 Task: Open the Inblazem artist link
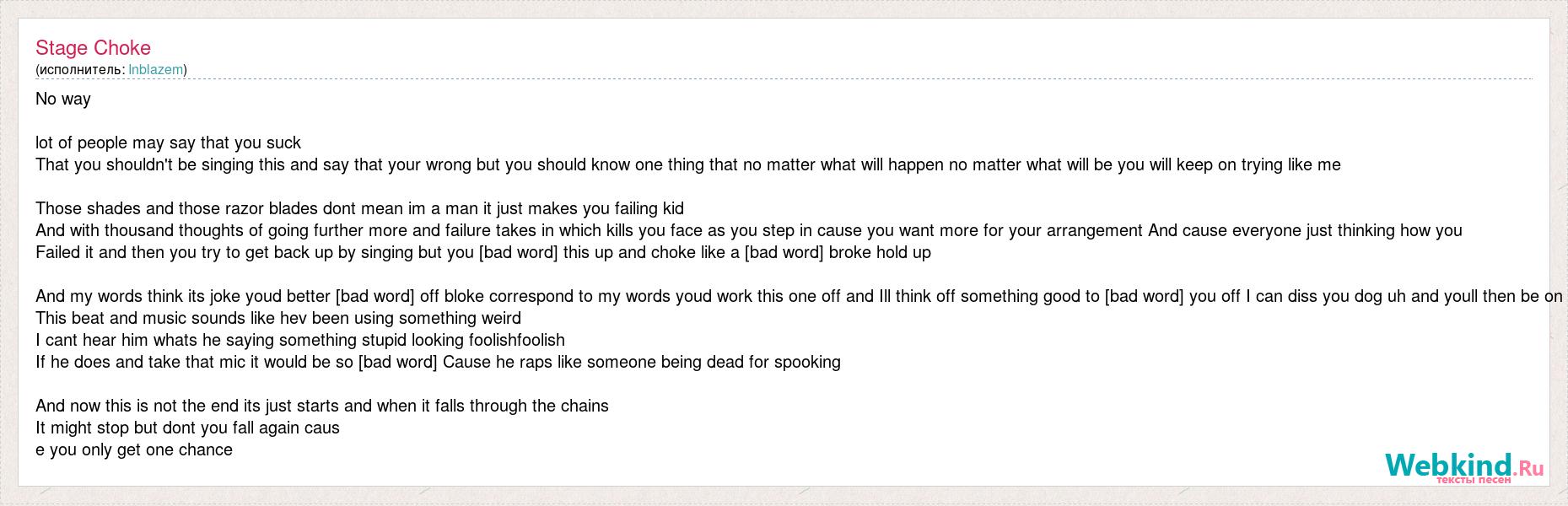coord(156,69)
